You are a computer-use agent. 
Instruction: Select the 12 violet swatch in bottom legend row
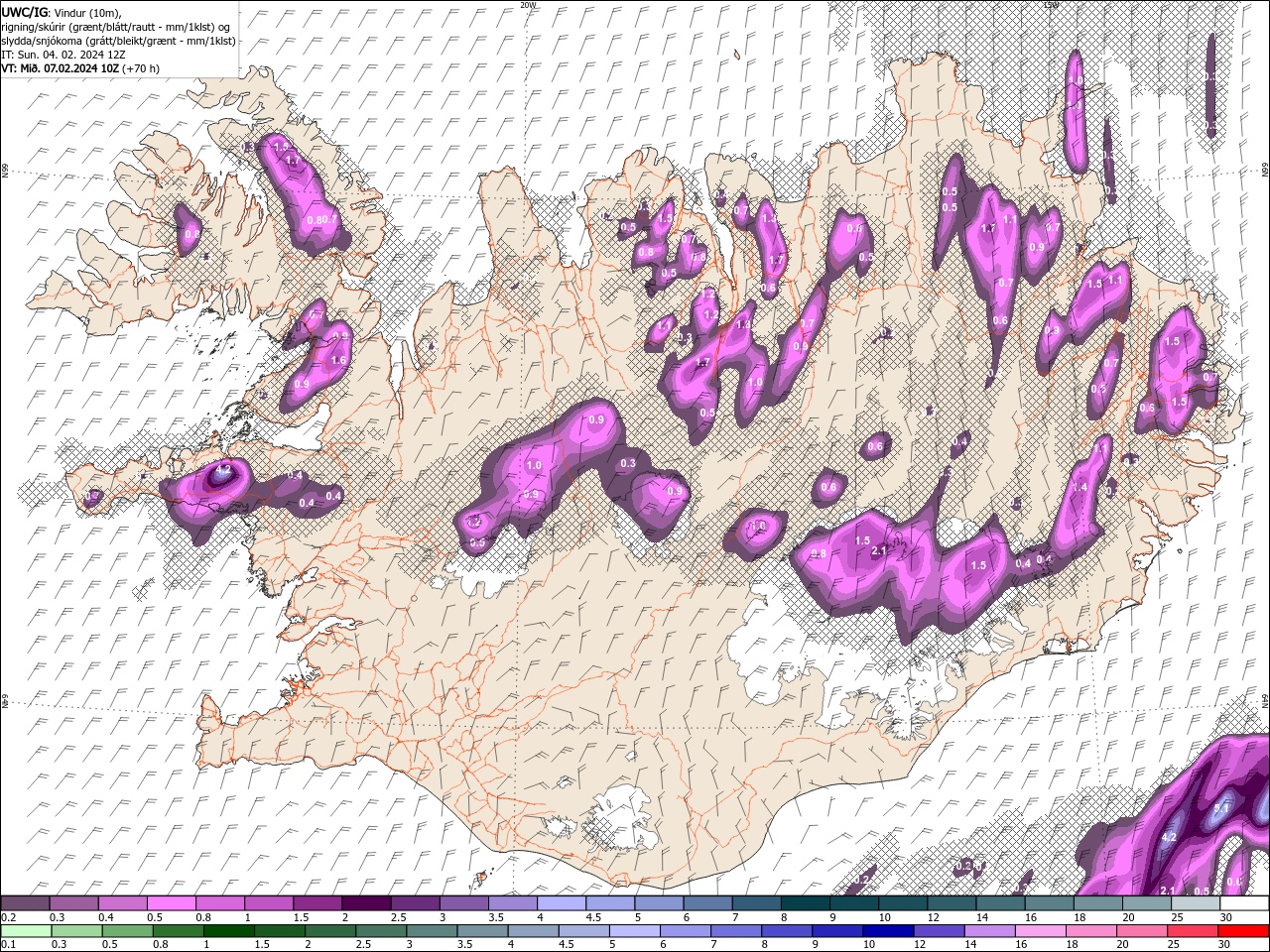coord(940,931)
